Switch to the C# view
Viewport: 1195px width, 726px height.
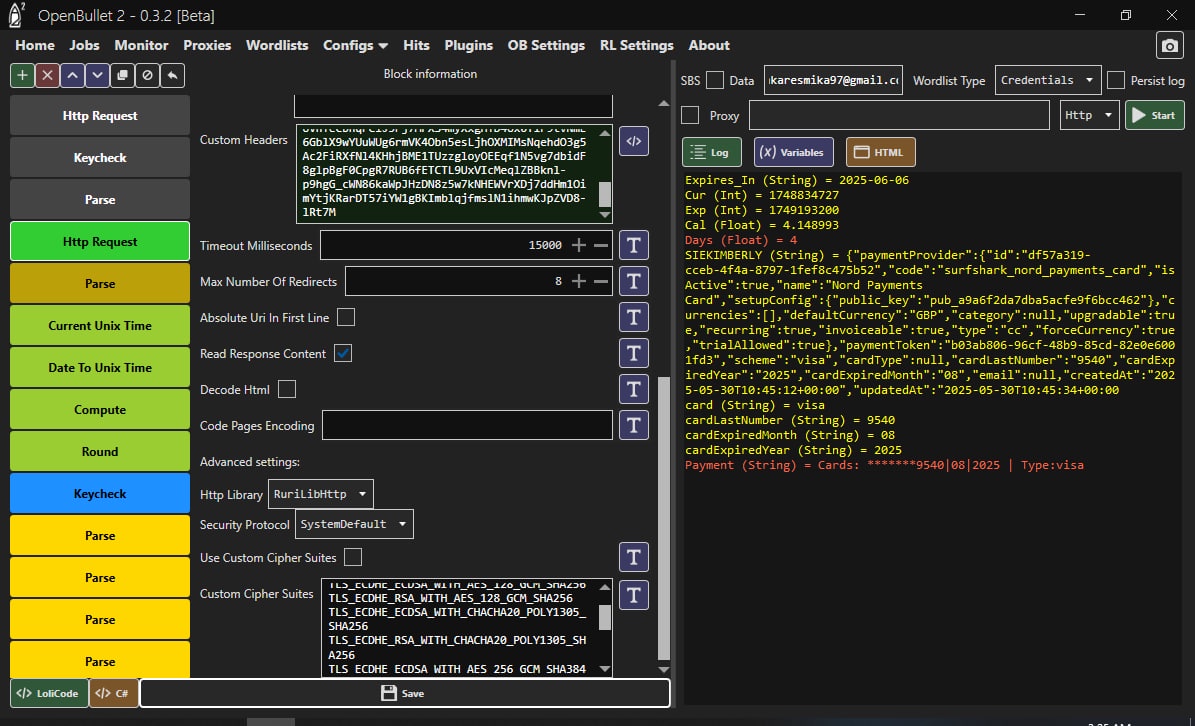(x=114, y=693)
